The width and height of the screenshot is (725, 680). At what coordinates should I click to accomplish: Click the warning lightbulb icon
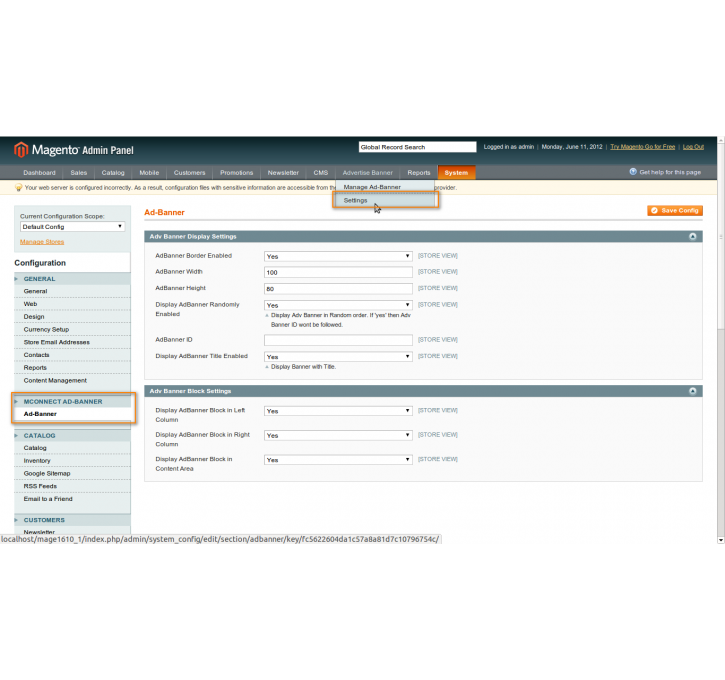pyautogui.click(x=18, y=187)
